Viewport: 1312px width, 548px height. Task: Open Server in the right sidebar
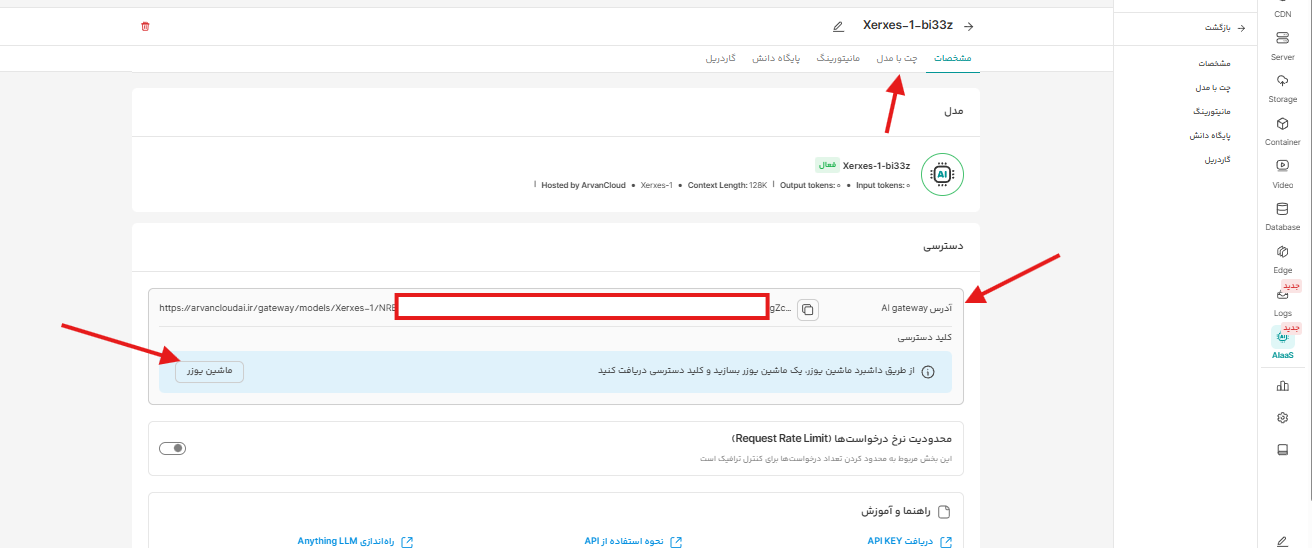pyautogui.click(x=1282, y=45)
